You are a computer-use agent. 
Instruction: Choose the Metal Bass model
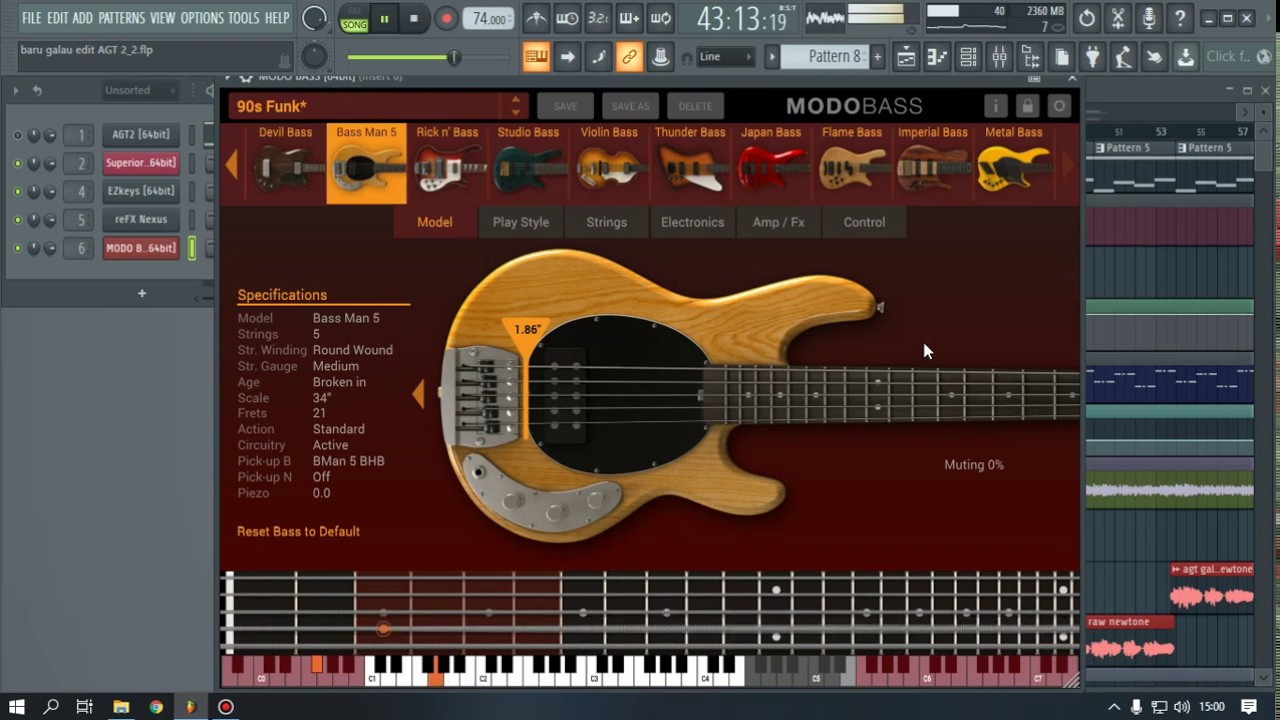point(1014,163)
